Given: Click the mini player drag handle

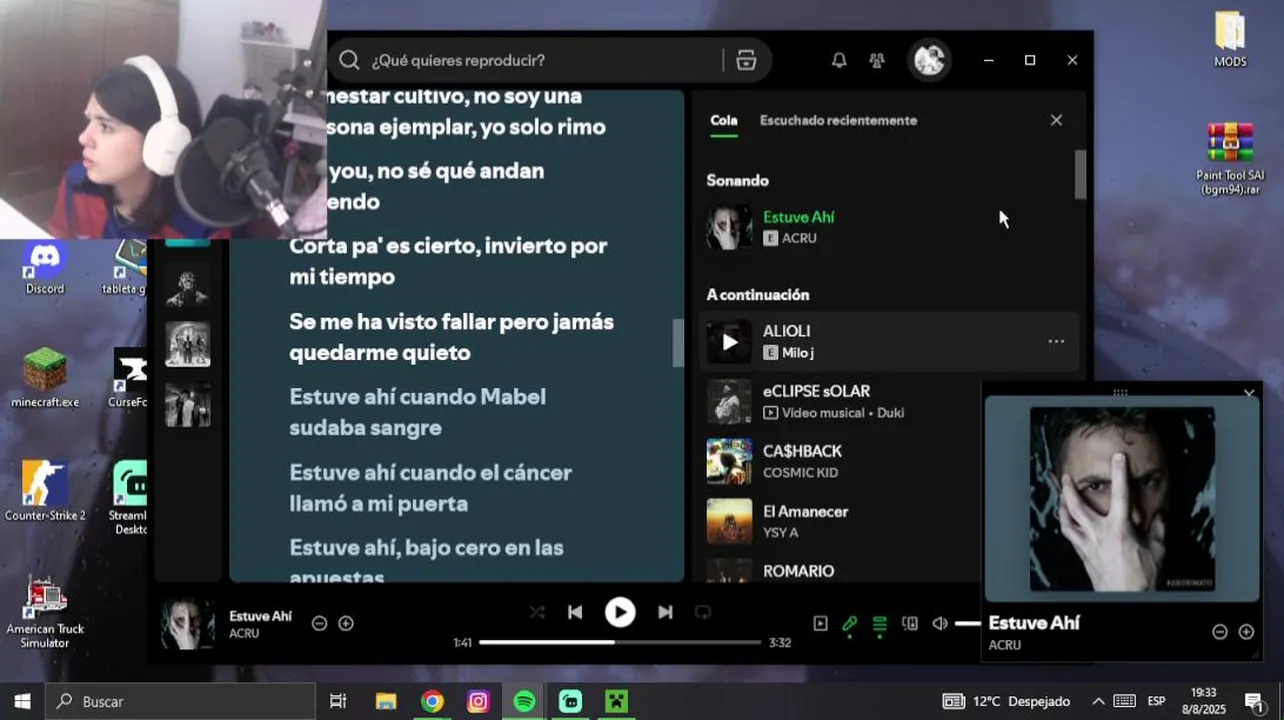Looking at the screenshot, I should coord(1120,392).
